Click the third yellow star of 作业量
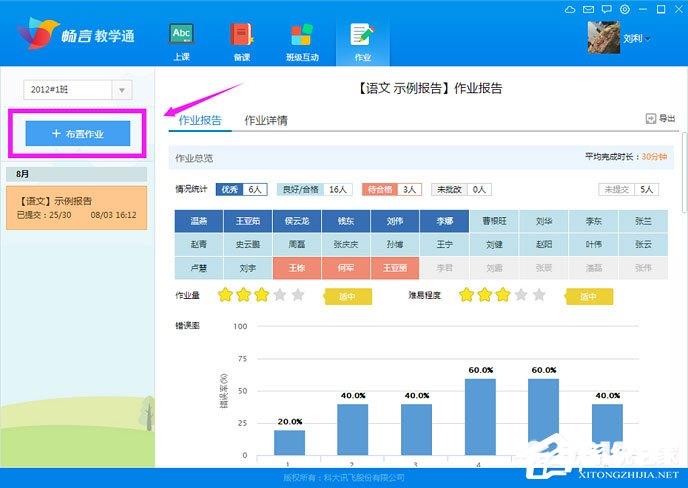 pyautogui.click(x=262, y=294)
